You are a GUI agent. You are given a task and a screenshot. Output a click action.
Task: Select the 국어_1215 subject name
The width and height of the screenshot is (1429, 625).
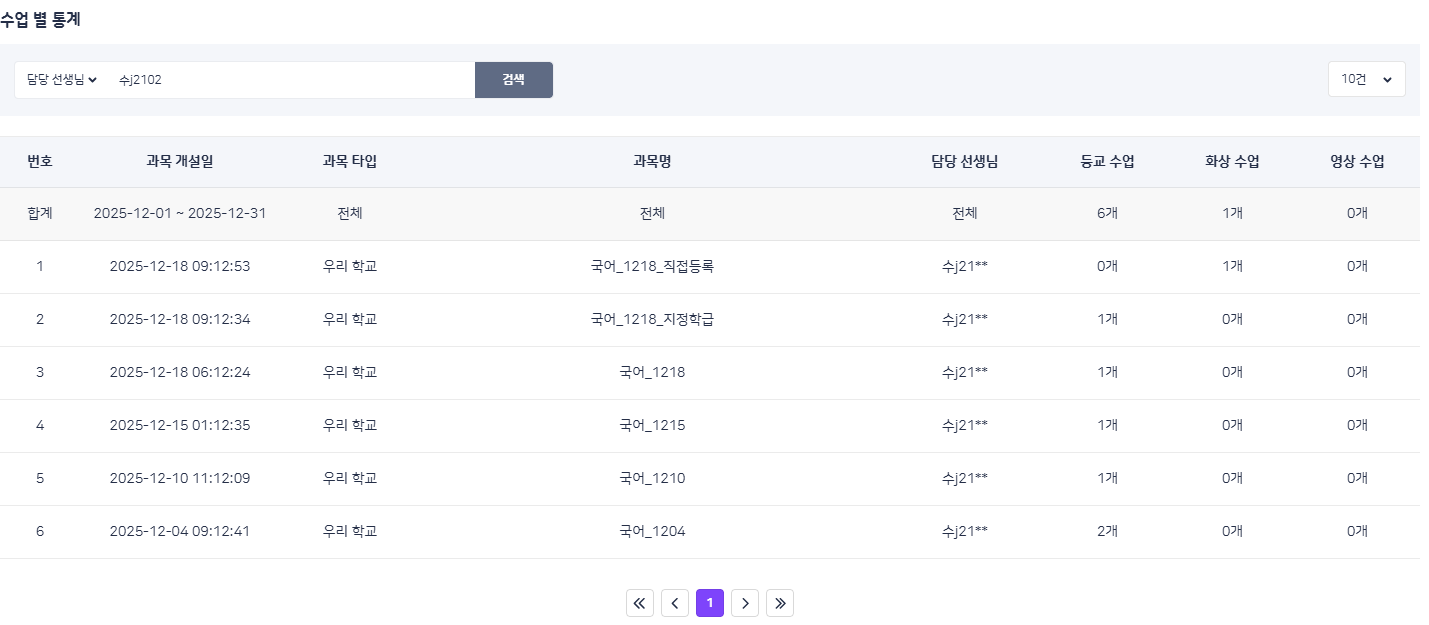pyautogui.click(x=652, y=425)
